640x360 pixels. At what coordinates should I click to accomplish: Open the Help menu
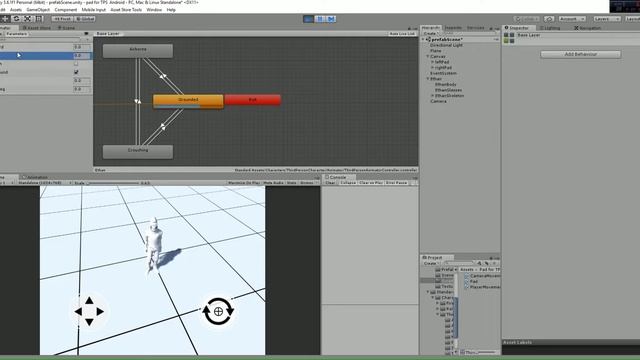tap(171, 9)
